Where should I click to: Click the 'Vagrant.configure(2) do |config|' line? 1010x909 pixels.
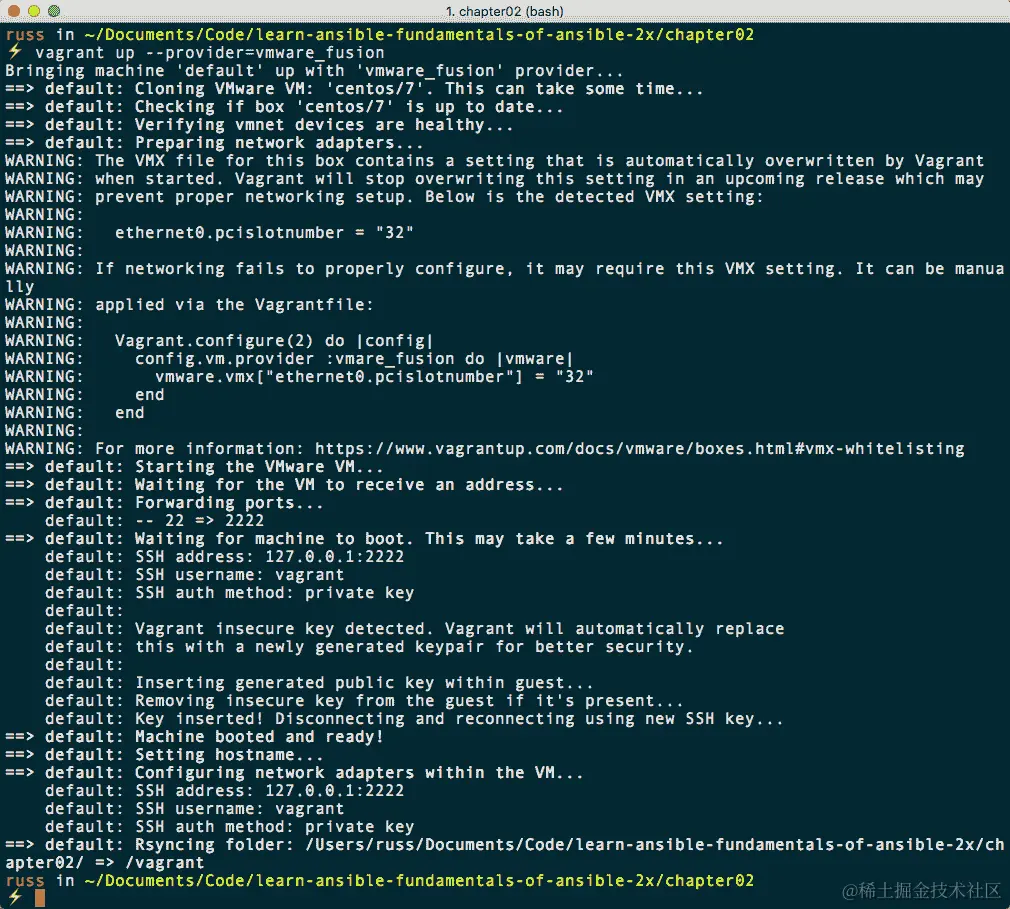219,341
